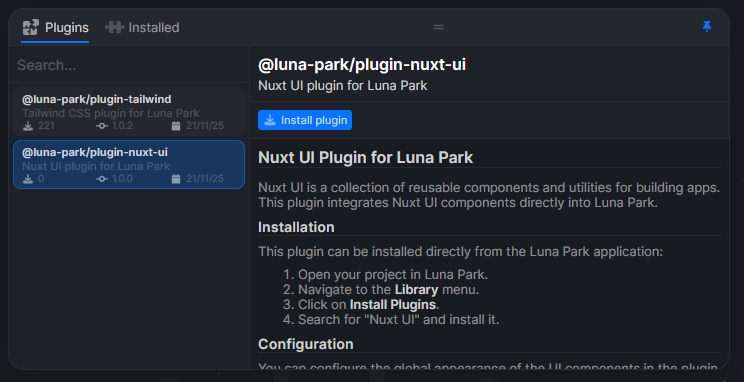Click the Install plugin button
This screenshot has width=744, height=382.
[x=305, y=120]
